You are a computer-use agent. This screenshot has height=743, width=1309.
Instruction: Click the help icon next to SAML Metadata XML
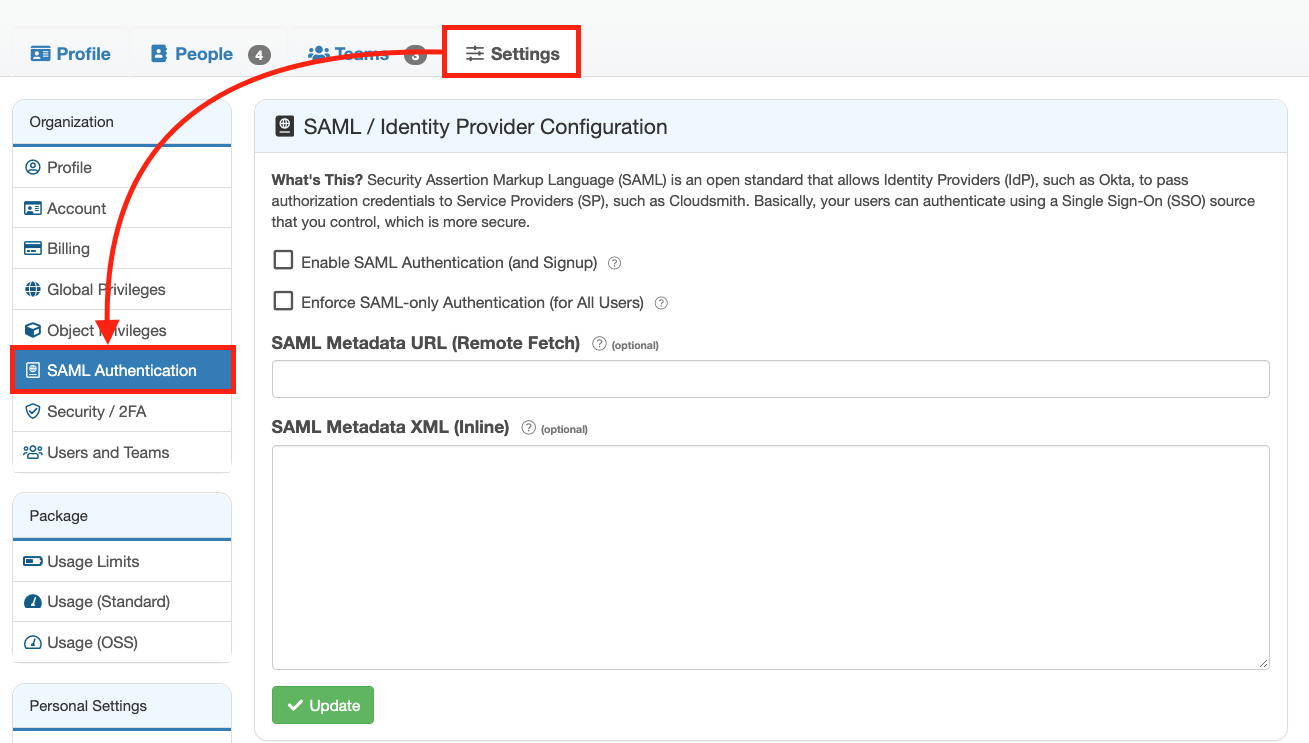529,427
